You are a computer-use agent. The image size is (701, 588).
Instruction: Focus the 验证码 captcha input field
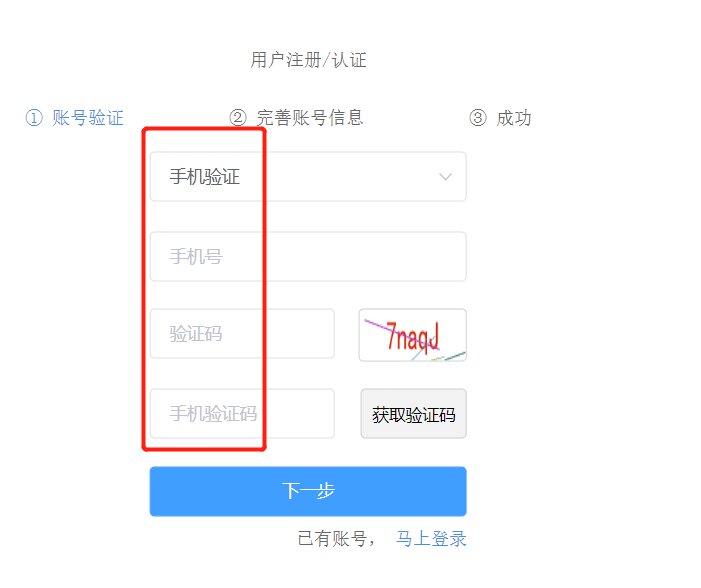coord(242,334)
